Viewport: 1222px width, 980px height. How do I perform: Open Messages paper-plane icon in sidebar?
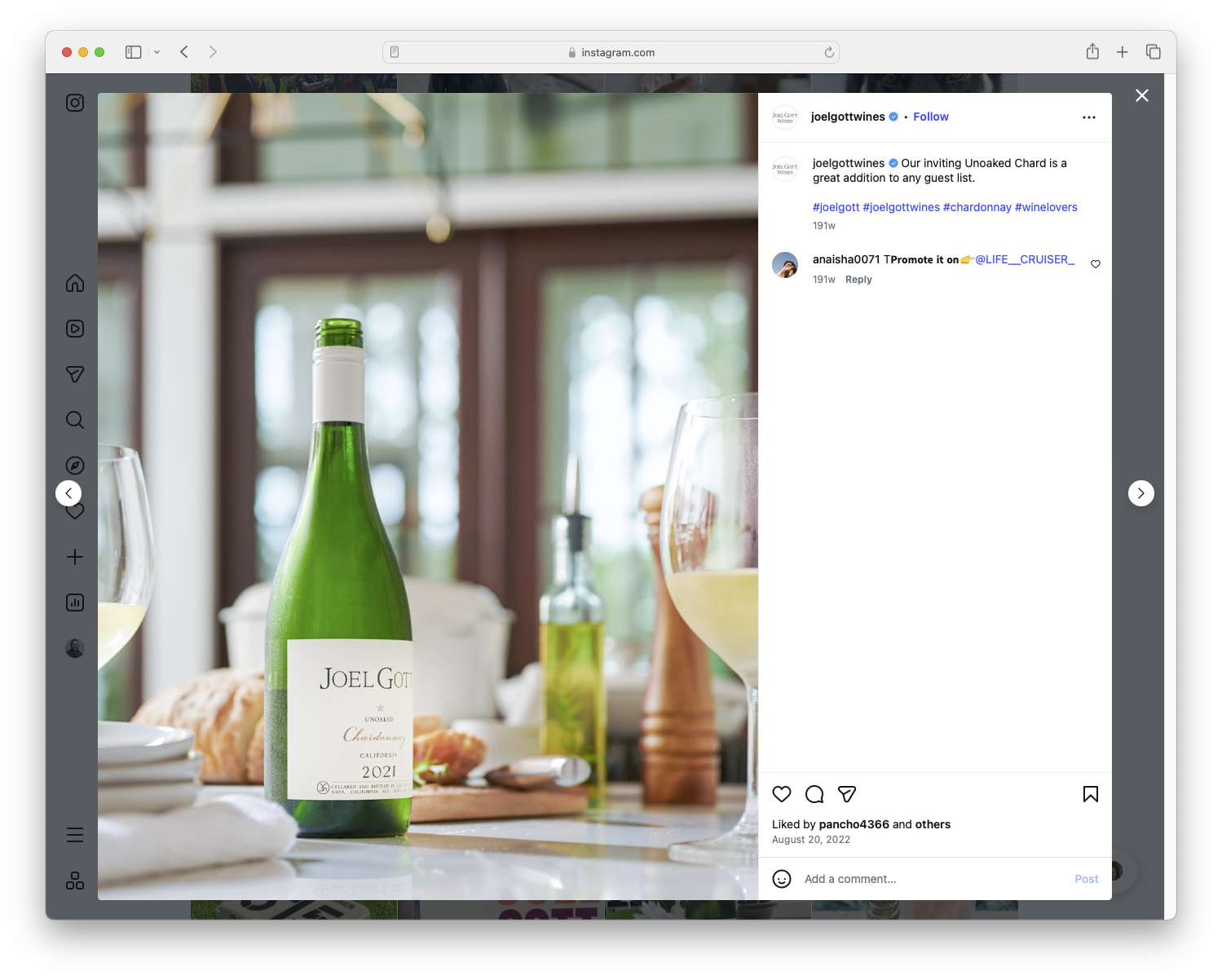pos(75,374)
